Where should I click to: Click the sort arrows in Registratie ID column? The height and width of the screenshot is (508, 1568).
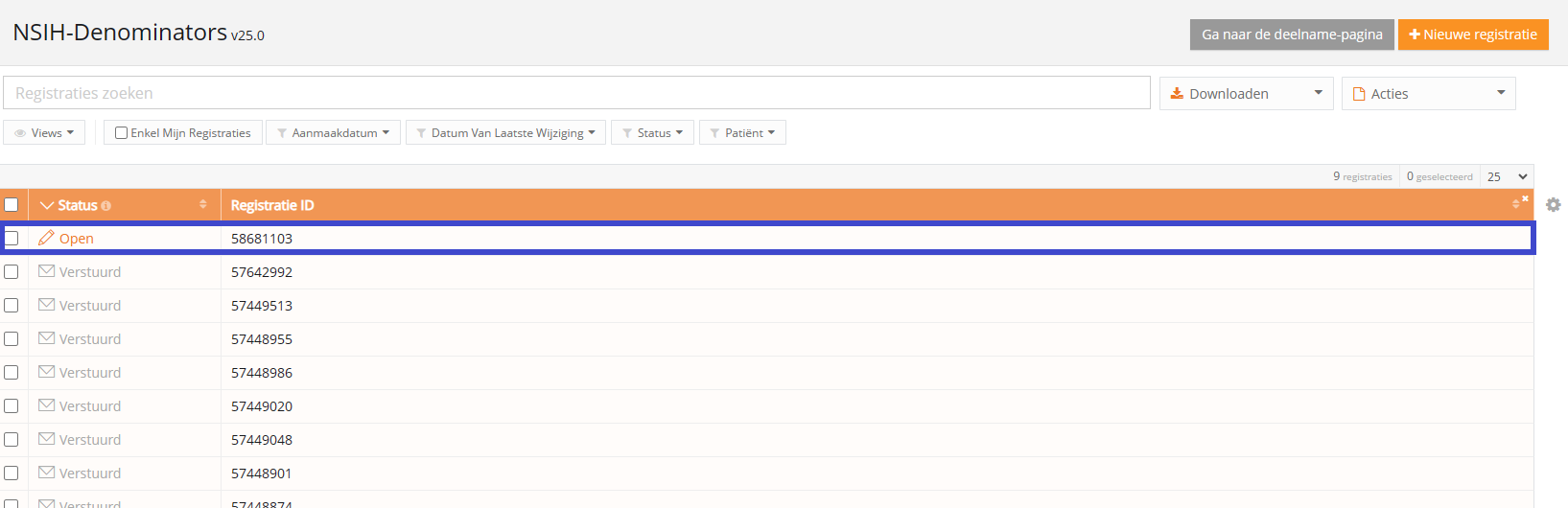click(x=1515, y=205)
